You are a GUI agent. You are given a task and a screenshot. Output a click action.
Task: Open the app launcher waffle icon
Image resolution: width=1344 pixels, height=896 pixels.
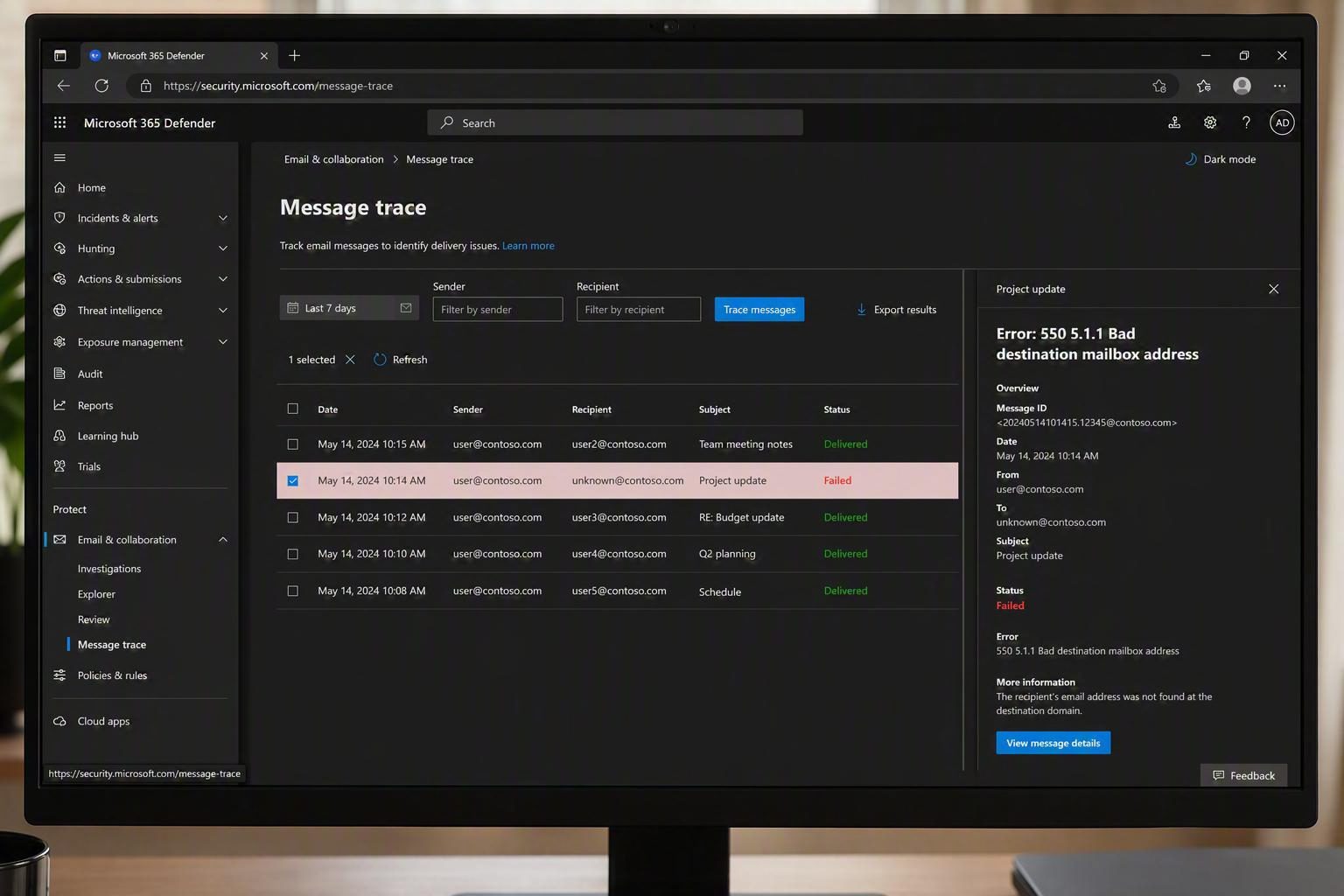(59, 122)
